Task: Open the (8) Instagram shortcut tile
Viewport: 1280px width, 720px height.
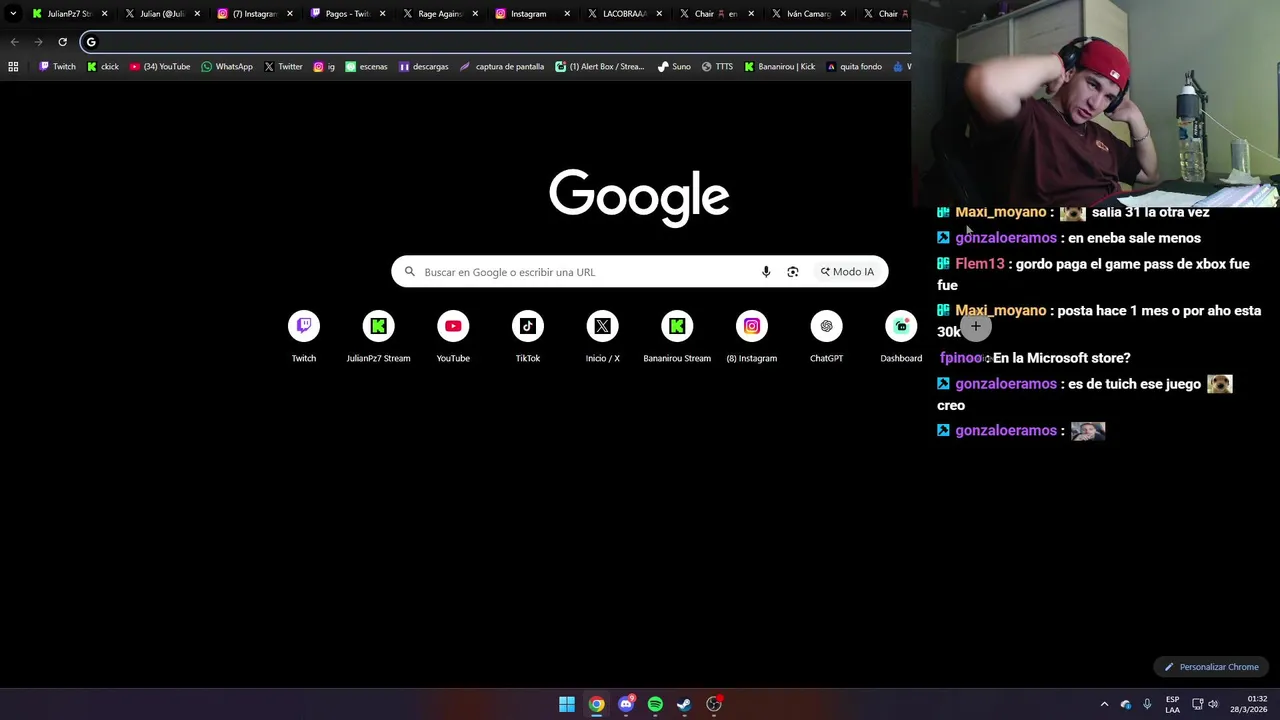Action: tap(752, 337)
